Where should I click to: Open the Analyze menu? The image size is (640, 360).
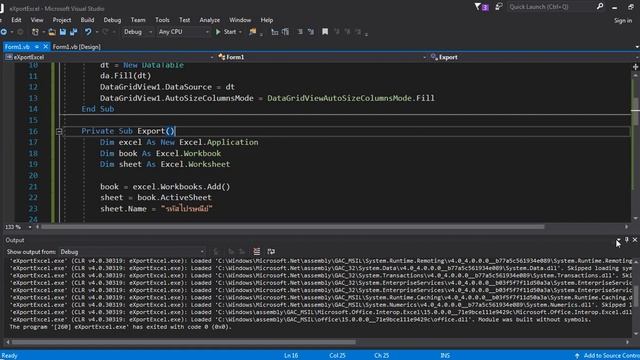pyautogui.click(x=210, y=20)
